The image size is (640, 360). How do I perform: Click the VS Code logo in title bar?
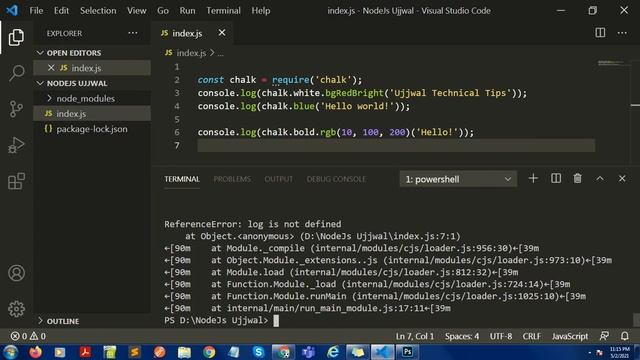(12, 10)
